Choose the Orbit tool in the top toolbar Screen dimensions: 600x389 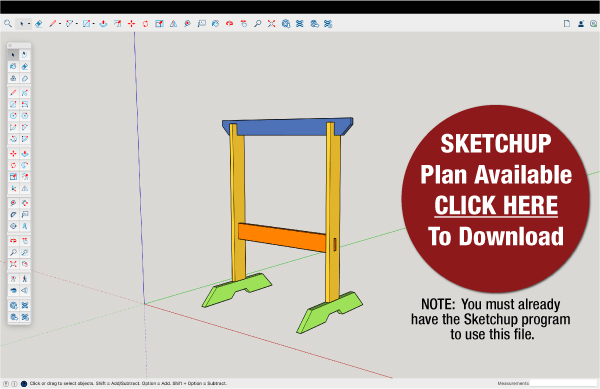[229, 24]
